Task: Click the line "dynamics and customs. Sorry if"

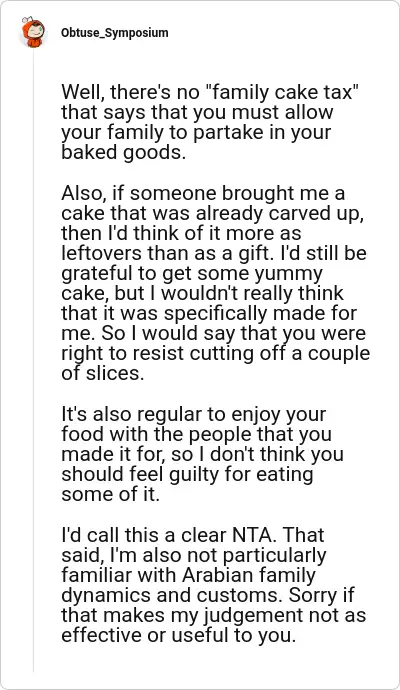Action: point(207,595)
